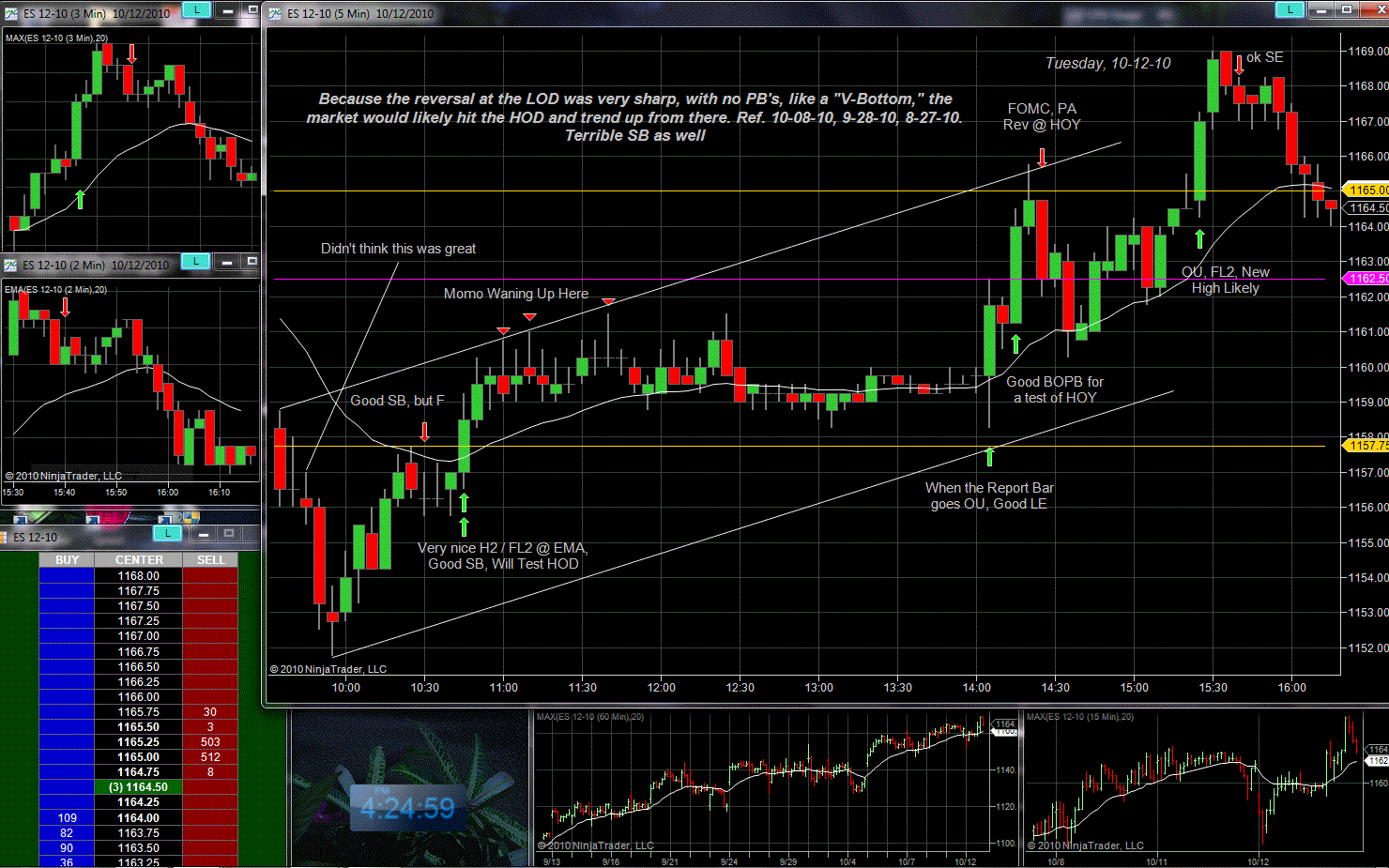Click the SELL column header

[x=210, y=560]
